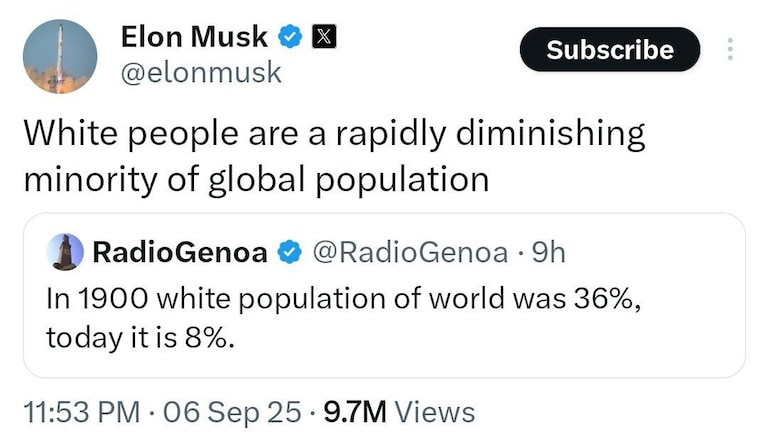Open Elon Musk's rocket profile picture
This screenshot has width=768, height=448.
click(x=60, y=57)
